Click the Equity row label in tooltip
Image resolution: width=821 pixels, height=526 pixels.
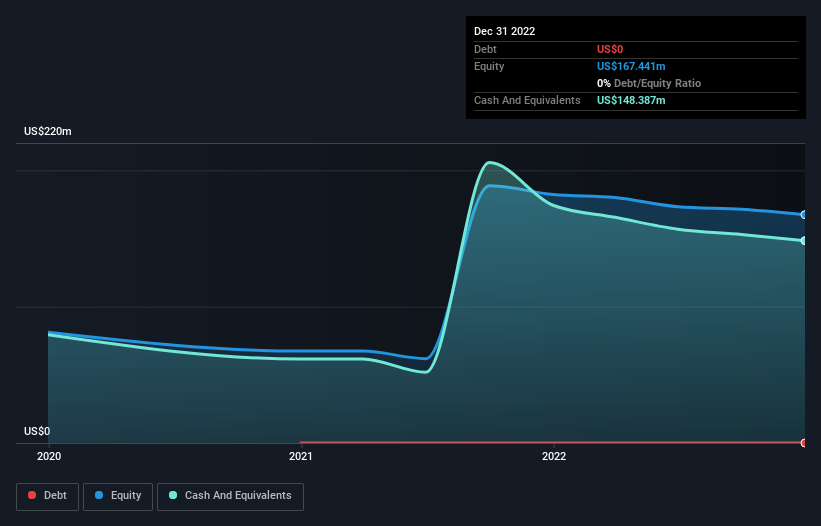pyautogui.click(x=489, y=66)
